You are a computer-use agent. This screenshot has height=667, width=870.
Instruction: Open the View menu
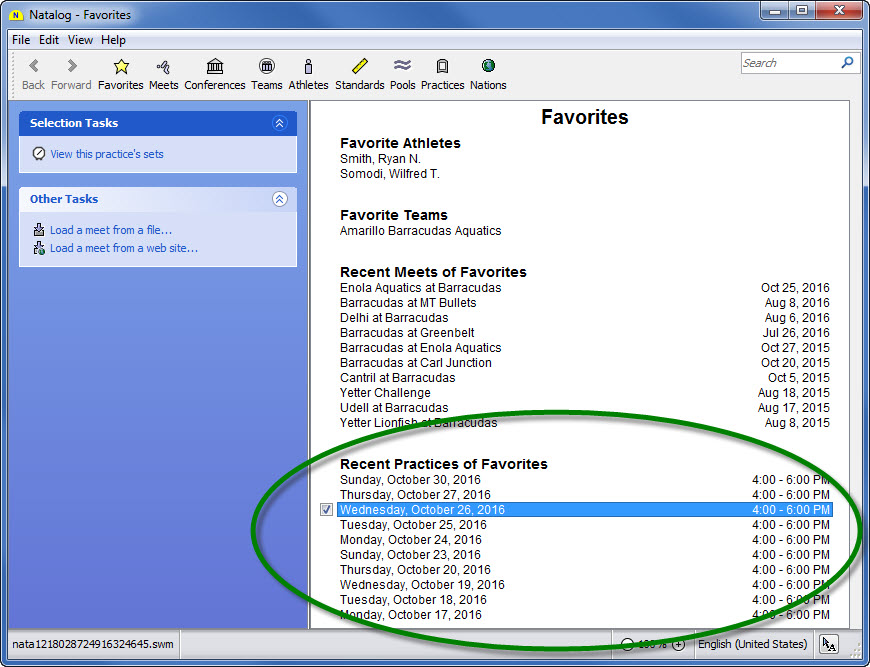80,40
